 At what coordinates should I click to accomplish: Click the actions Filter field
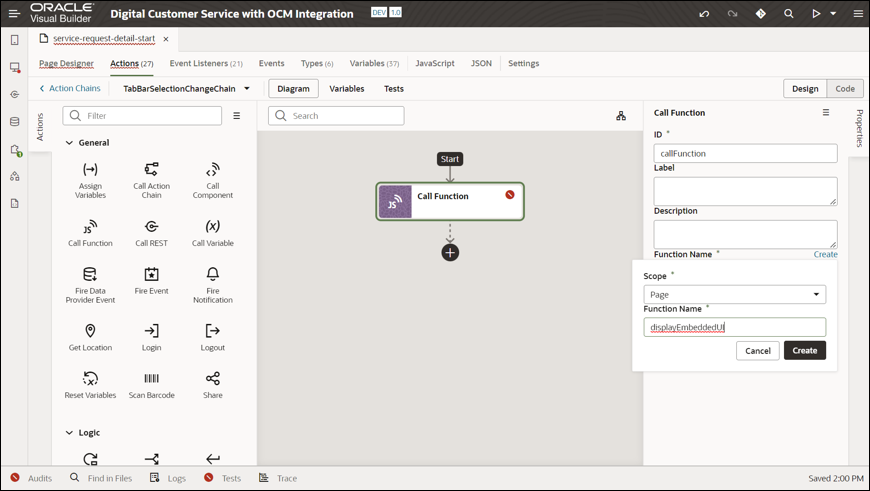142,115
